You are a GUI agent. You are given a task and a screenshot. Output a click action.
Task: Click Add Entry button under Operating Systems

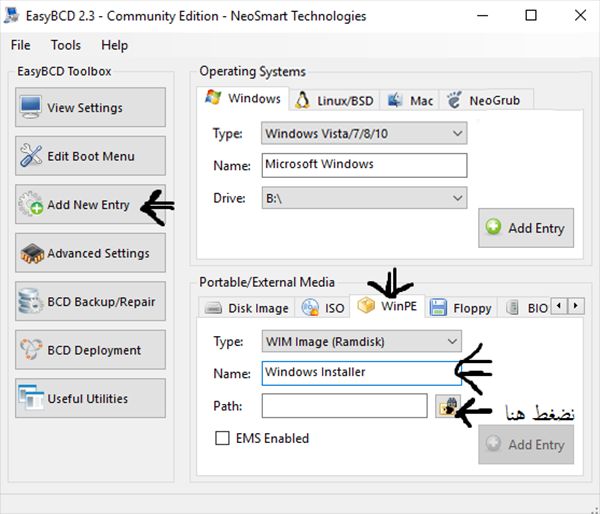tap(525, 228)
